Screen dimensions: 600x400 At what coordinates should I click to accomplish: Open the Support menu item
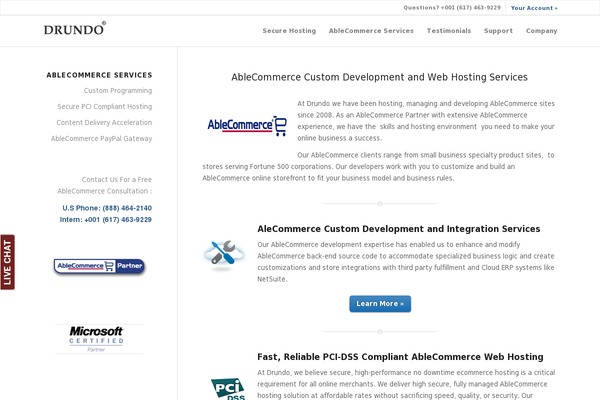click(x=498, y=31)
